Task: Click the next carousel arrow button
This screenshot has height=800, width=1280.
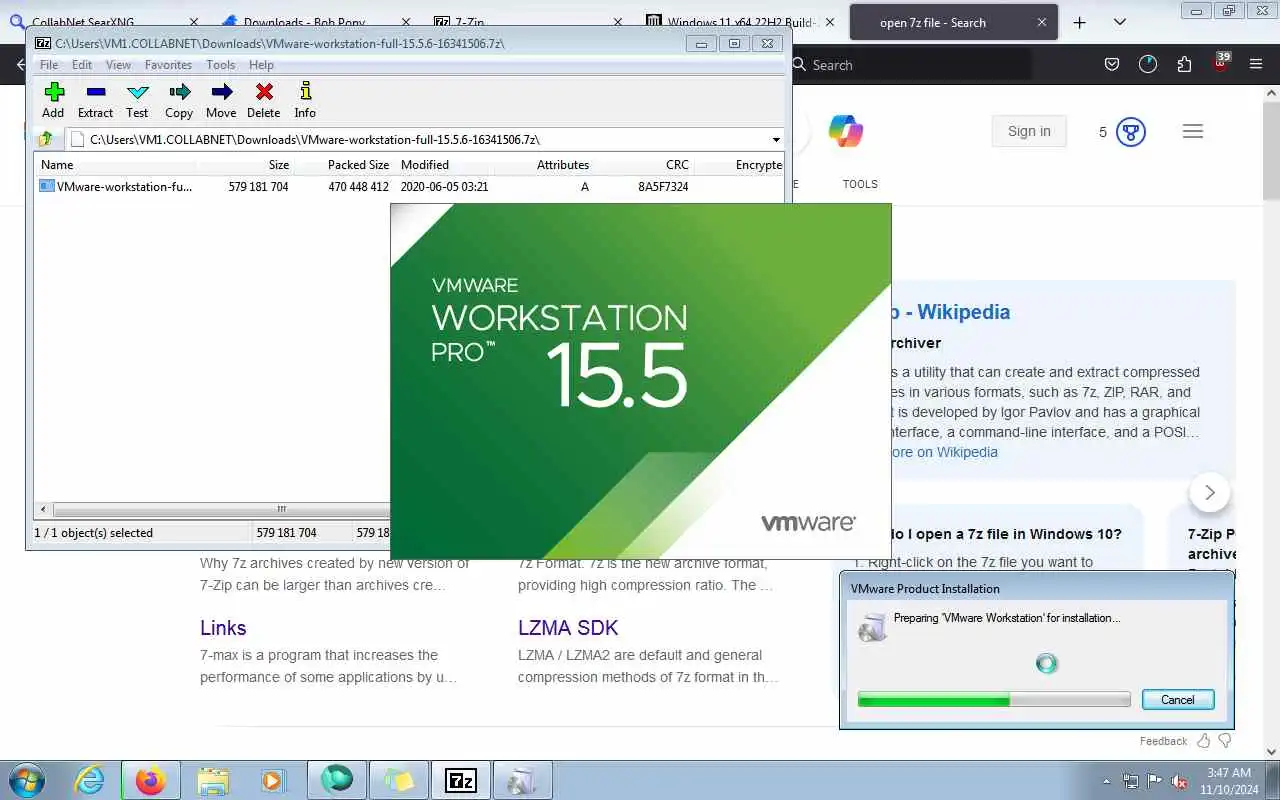Action: pyautogui.click(x=1210, y=492)
